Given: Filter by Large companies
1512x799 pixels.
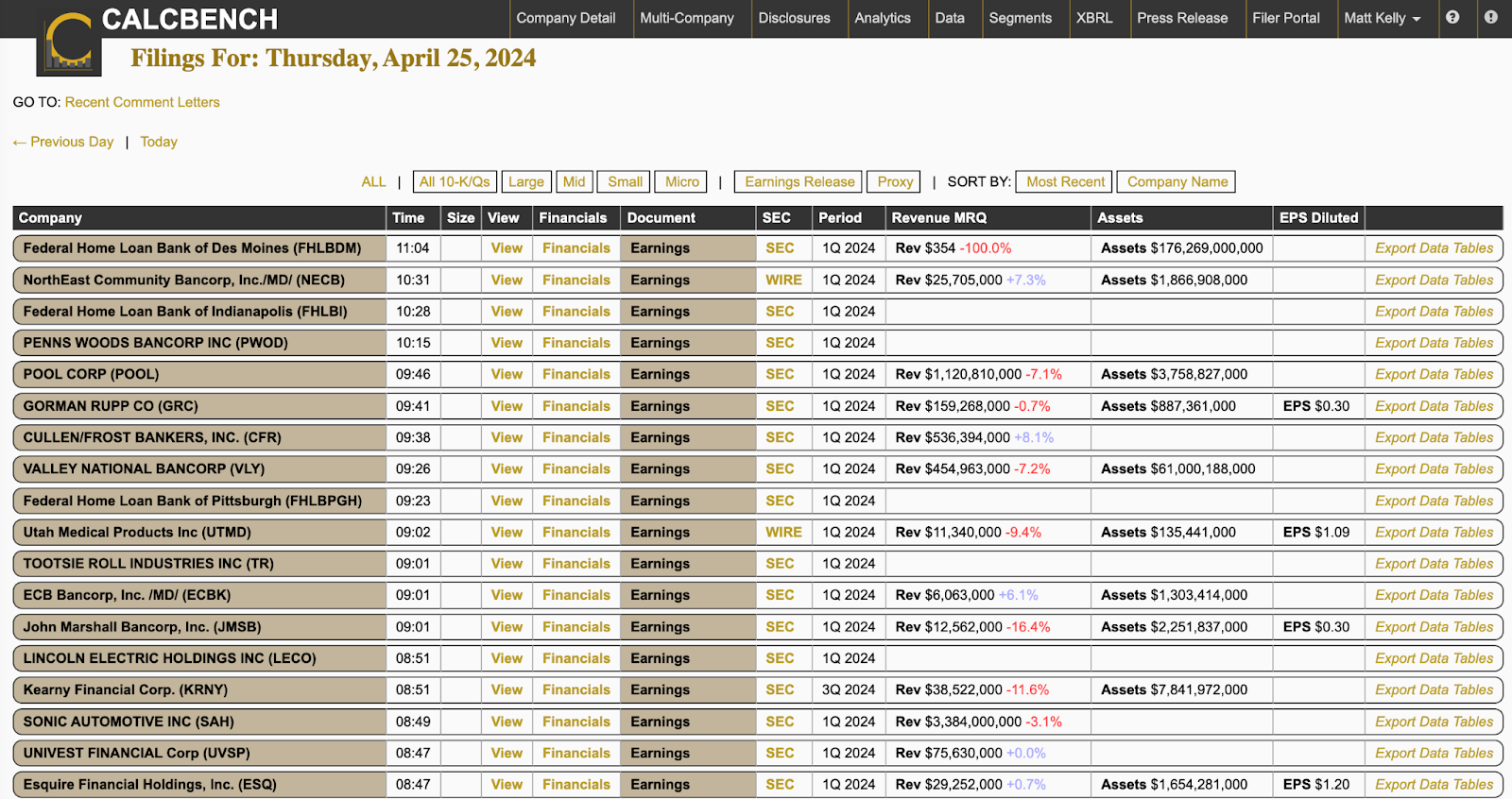Looking at the screenshot, I should click(x=526, y=181).
